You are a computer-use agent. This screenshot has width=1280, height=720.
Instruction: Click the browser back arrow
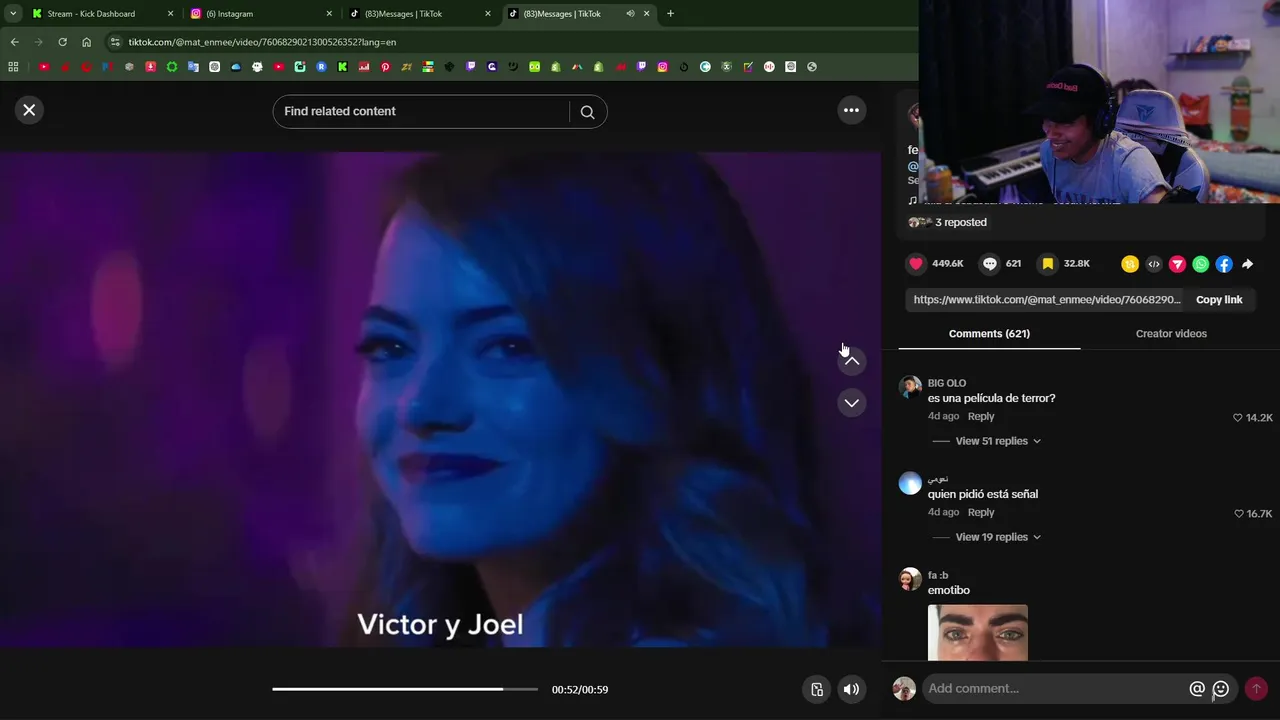click(x=14, y=42)
